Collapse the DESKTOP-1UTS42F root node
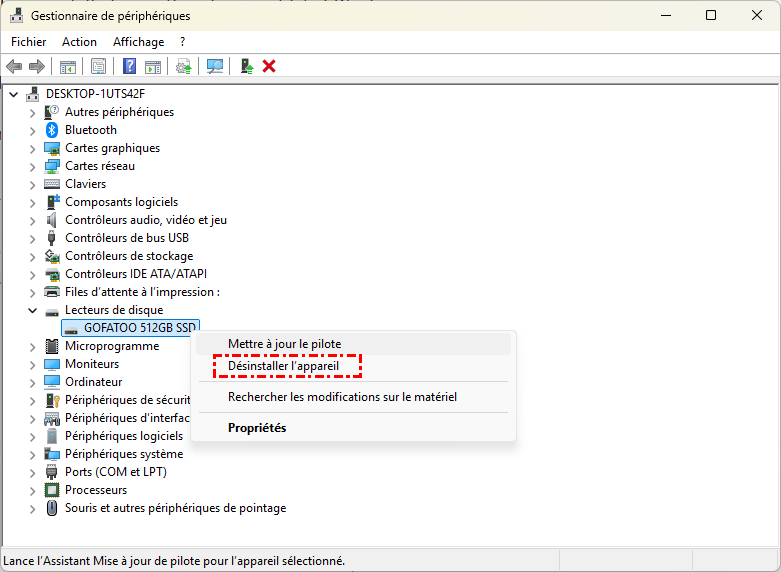 point(14,94)
